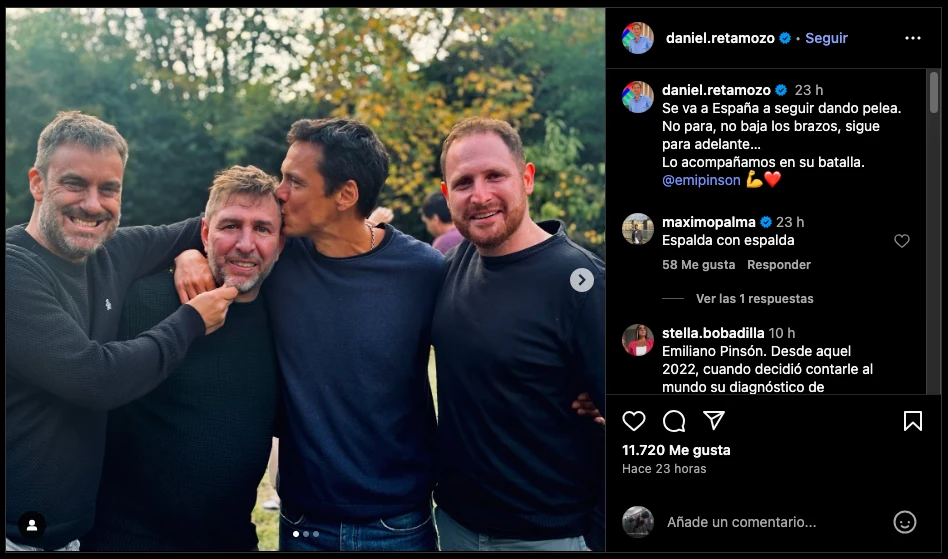View likes on maximopalma's comment (58 Me gusta)
Screen dimensions: 948x559
pos(698,265)
